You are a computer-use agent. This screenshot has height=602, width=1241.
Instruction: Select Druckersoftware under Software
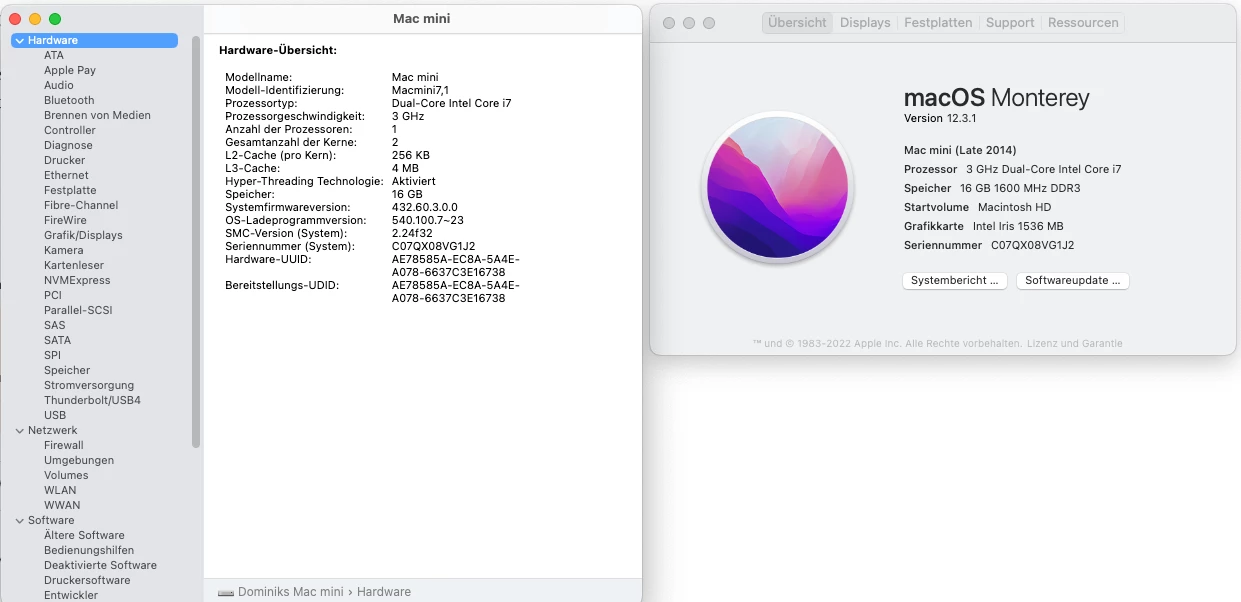click(87, 580)
